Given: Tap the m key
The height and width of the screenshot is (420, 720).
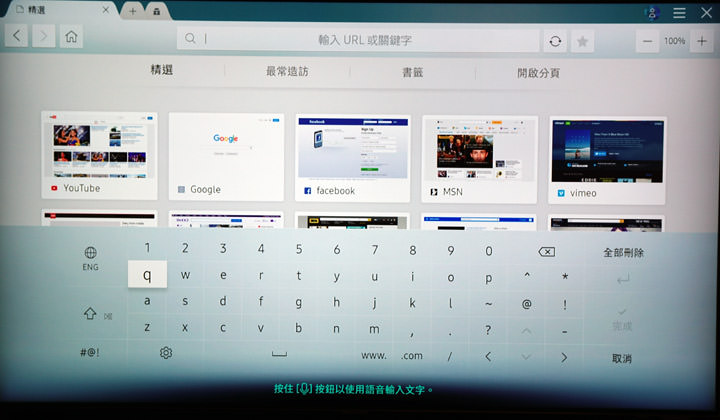Looking at the screenshot, I should click(374, 329).
